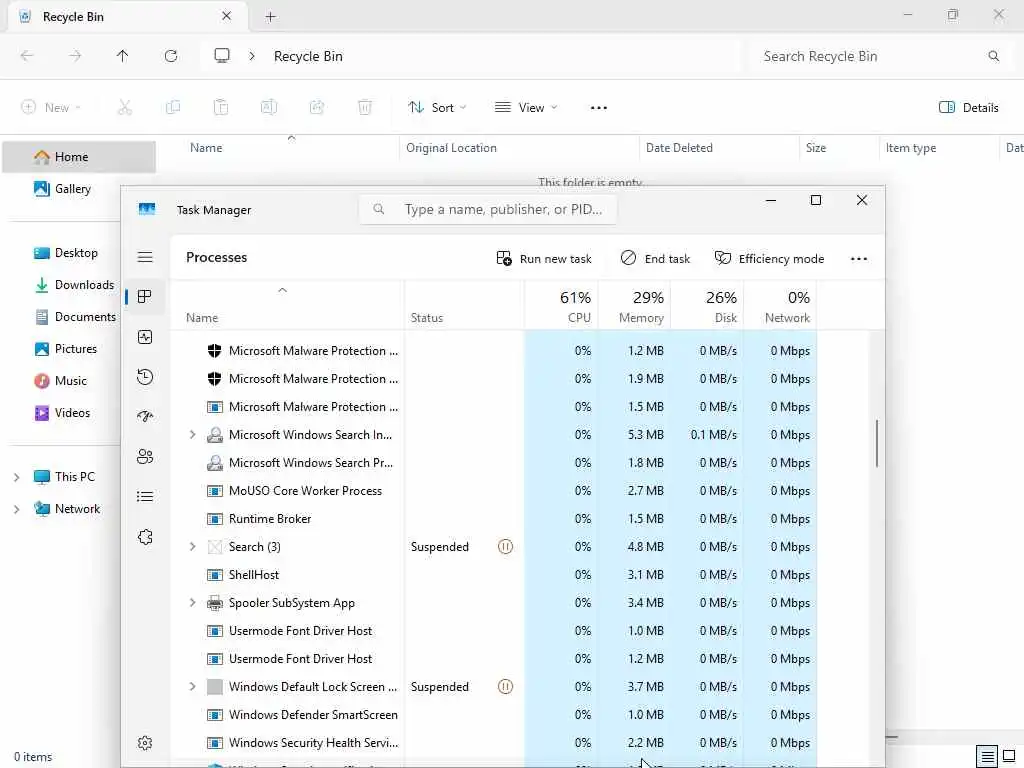The height and width of the screenshot is (768, 1024).
Task: Switch Explorer to large thumbnails view icon
Action: [1009, 756]
